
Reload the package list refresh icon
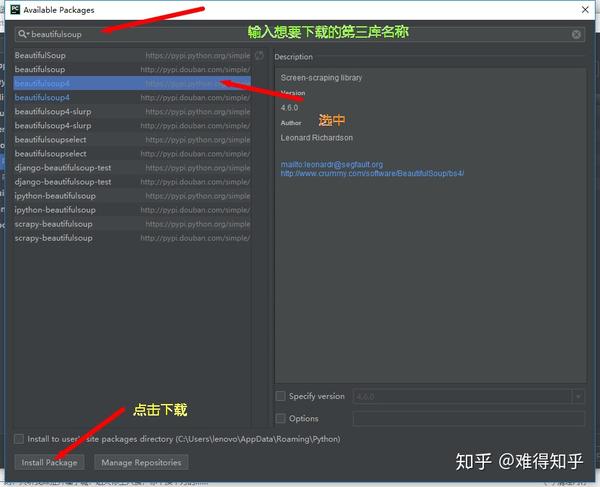point(259,56)
